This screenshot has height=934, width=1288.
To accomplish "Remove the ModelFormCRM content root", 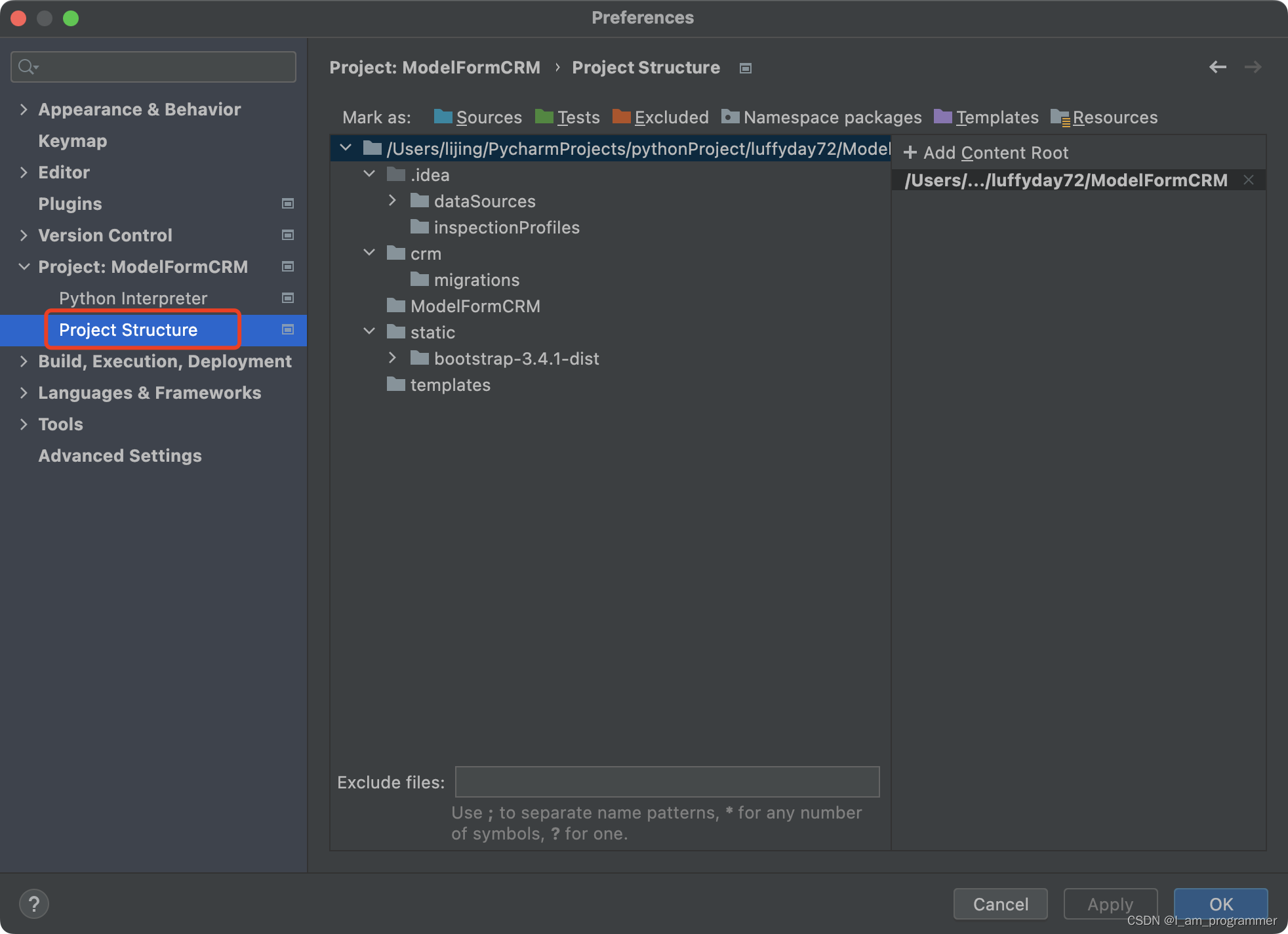I will [1249, 180].
